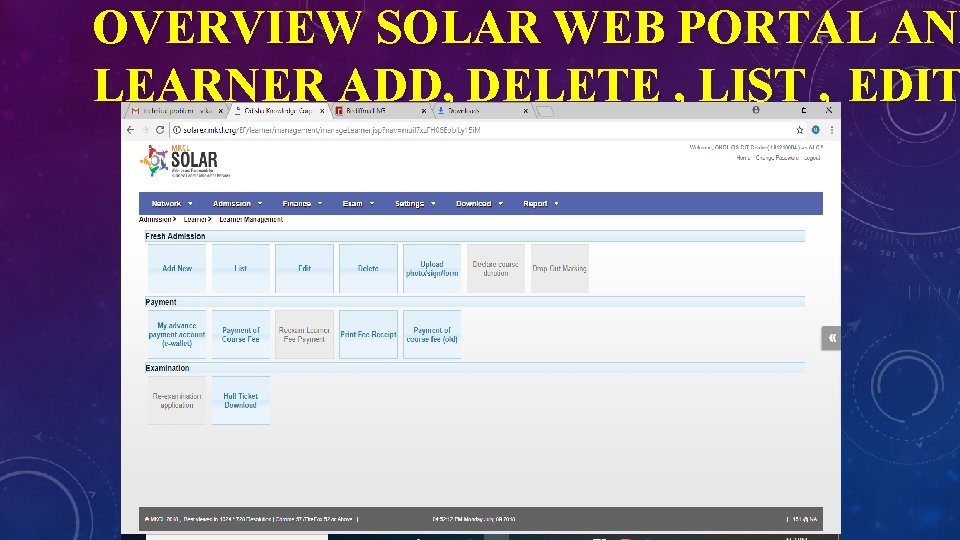Close the Rediffmail browser tab

tap(424, 111)
